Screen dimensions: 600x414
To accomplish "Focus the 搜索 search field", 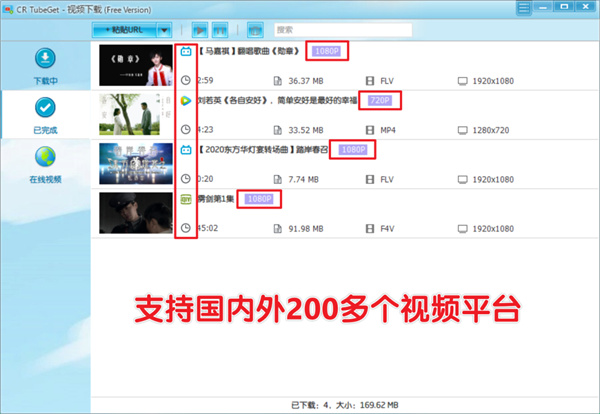I will point(343,30).
